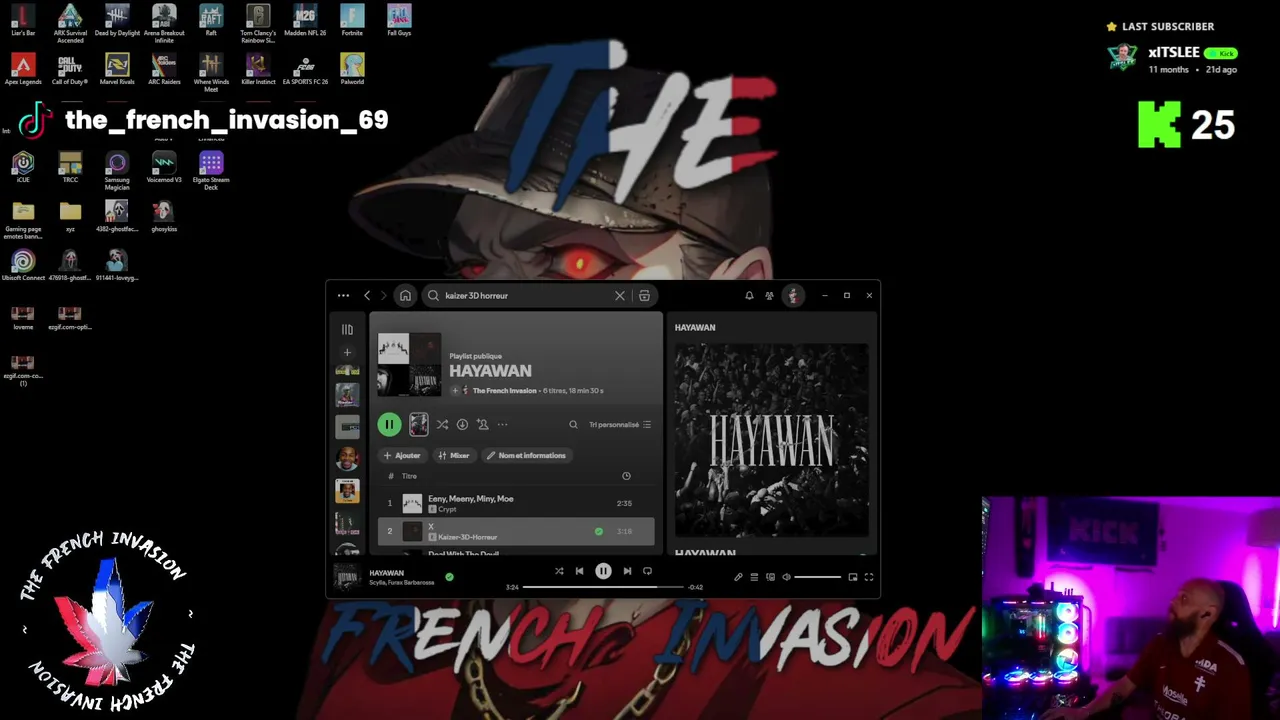Select the Apex Legends desktop shortcut
This screenshot has height=720, width=1280.
click(23, 69)
